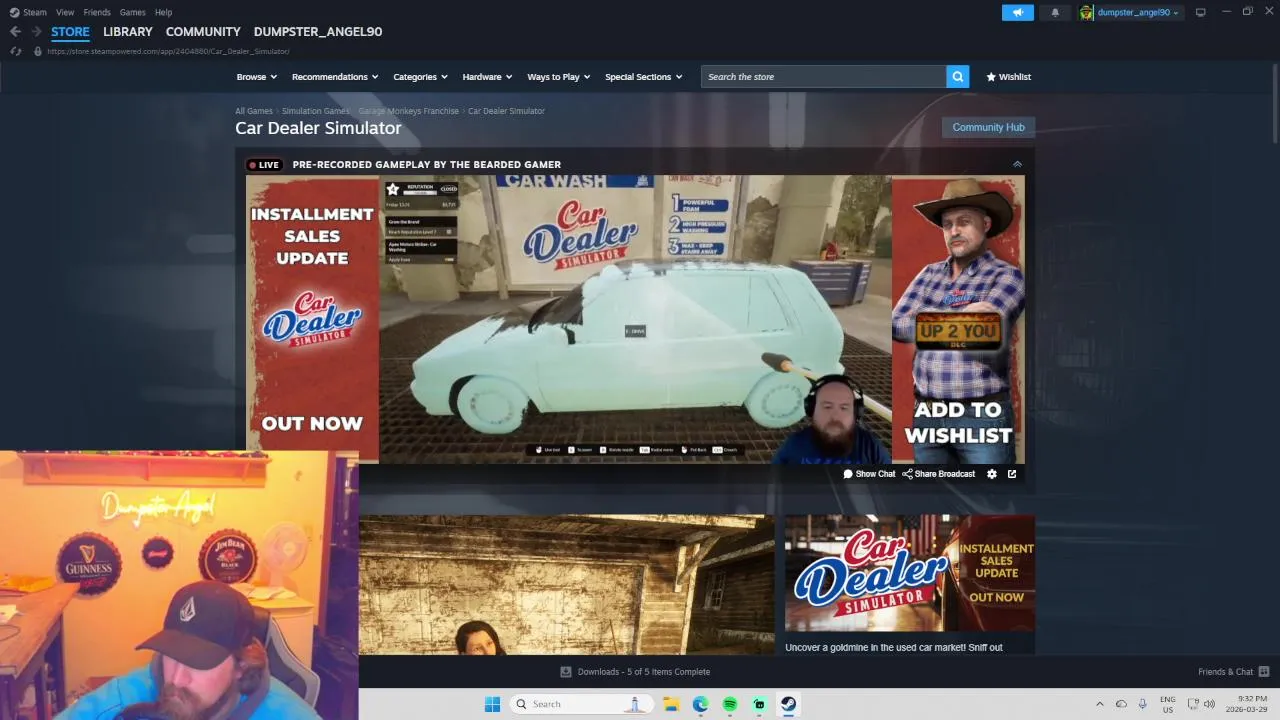
Task: Open the Steam menu
Action: 35,12
